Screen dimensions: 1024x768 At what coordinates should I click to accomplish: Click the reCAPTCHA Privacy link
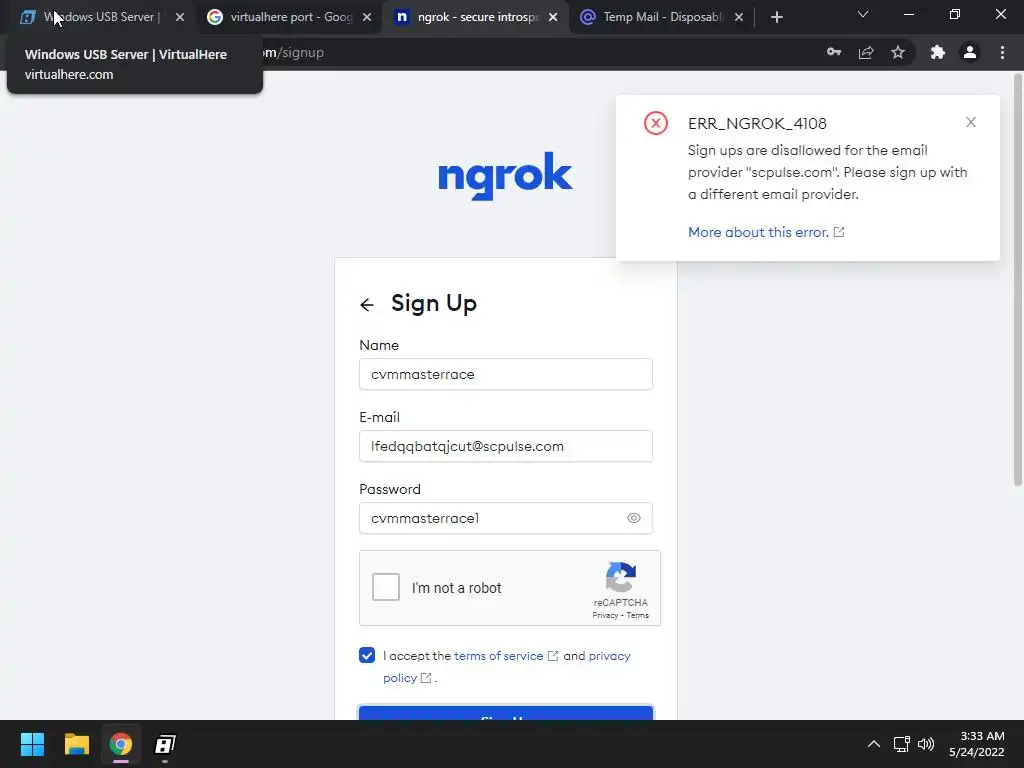click(x=605, y=615)
